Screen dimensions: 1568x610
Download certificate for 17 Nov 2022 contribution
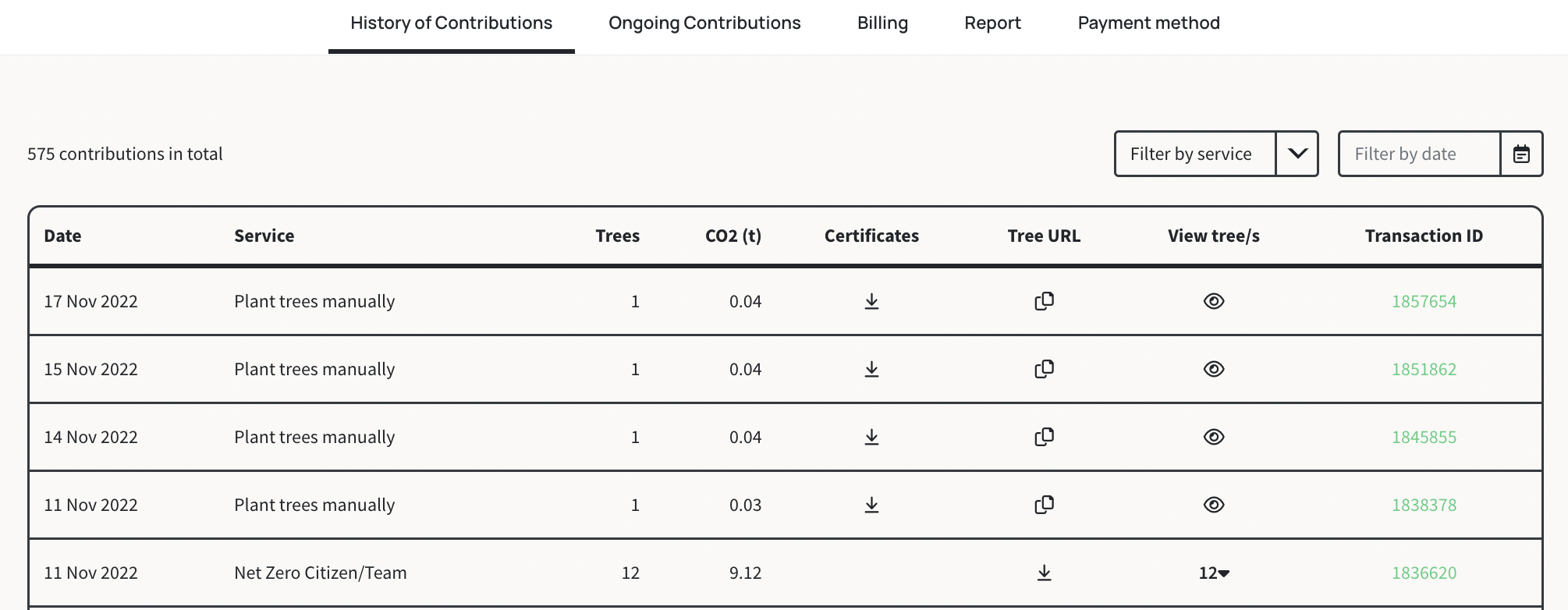point(871,301)
